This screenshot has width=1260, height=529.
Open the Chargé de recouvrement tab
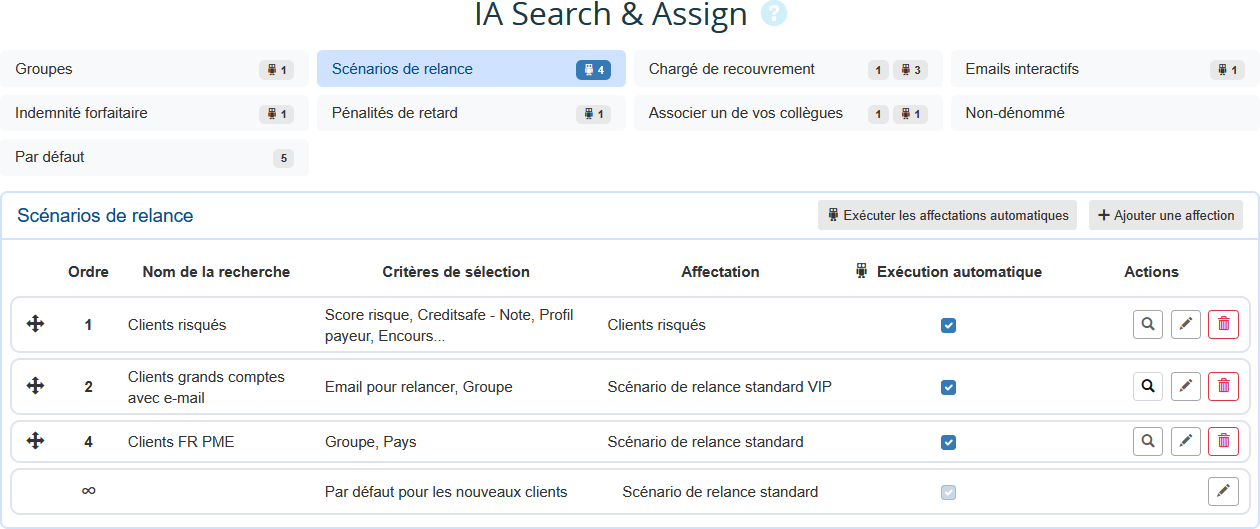point(787,69)
